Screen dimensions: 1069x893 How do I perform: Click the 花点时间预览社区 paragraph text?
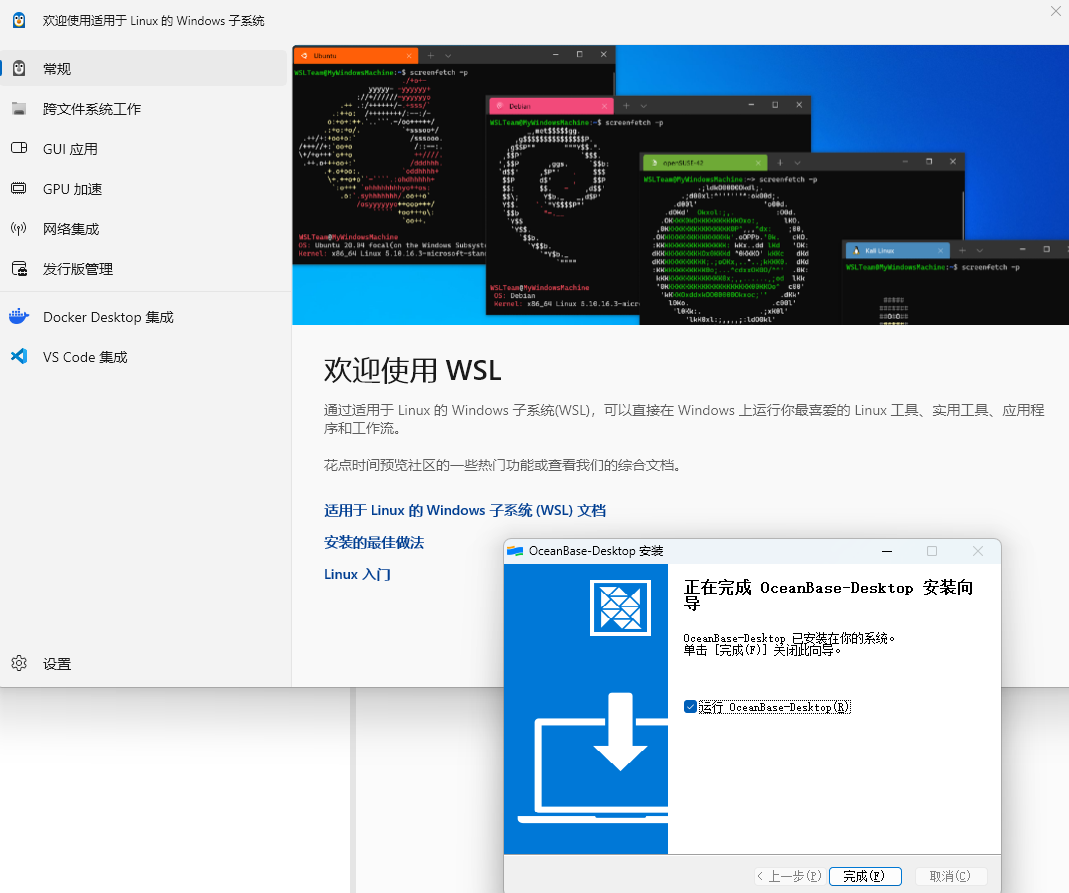coord(503,466)
